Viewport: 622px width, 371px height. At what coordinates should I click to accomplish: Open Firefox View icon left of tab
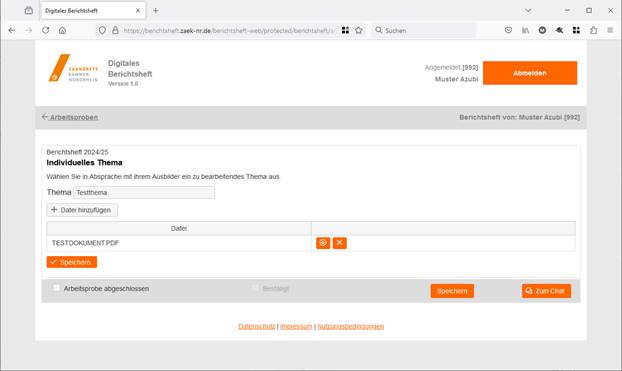[29, 11]
